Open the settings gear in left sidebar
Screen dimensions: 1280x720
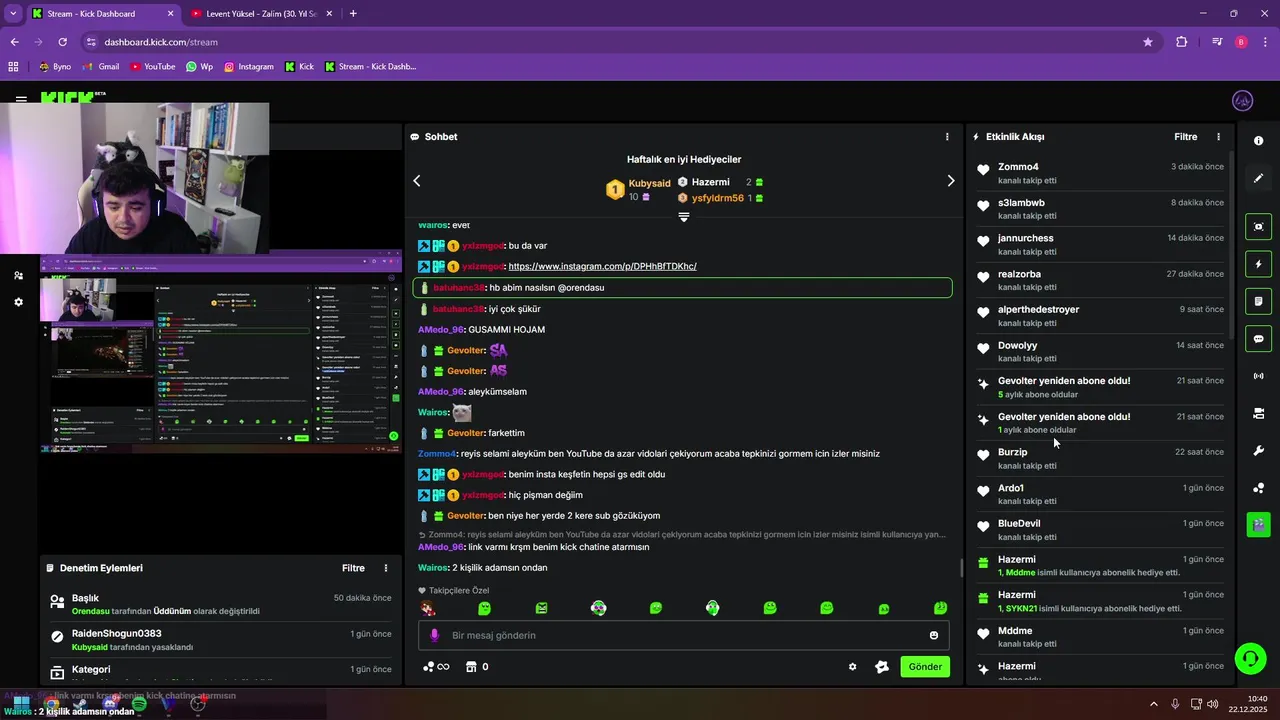pos(18,302)
